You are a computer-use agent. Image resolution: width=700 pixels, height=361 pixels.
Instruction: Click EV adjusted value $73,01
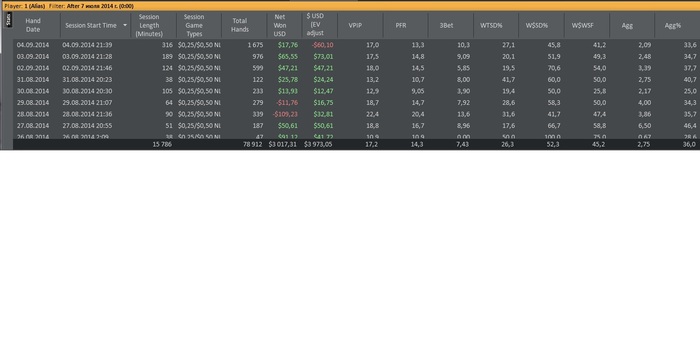tap(323, 57)
